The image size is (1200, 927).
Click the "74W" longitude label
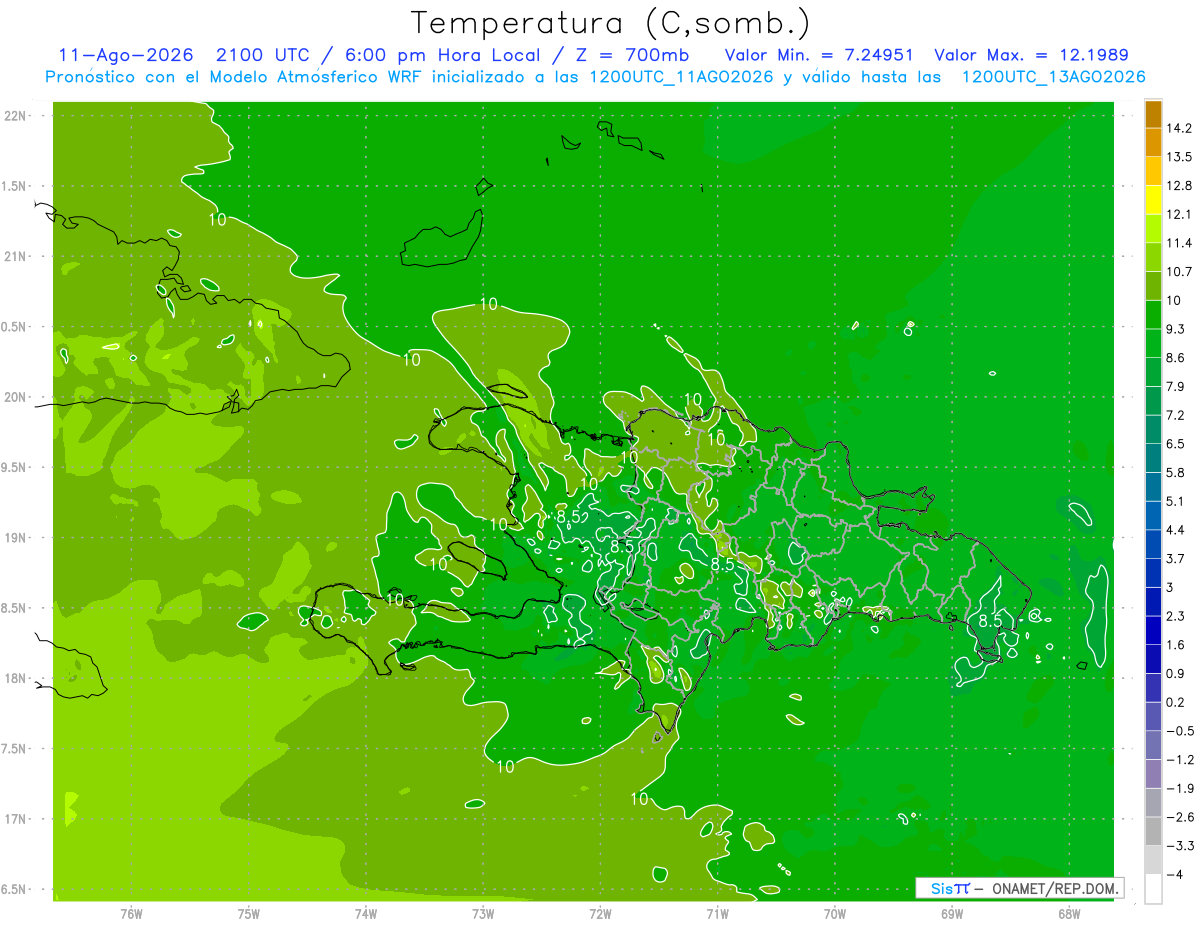click(x=366, y=914)
